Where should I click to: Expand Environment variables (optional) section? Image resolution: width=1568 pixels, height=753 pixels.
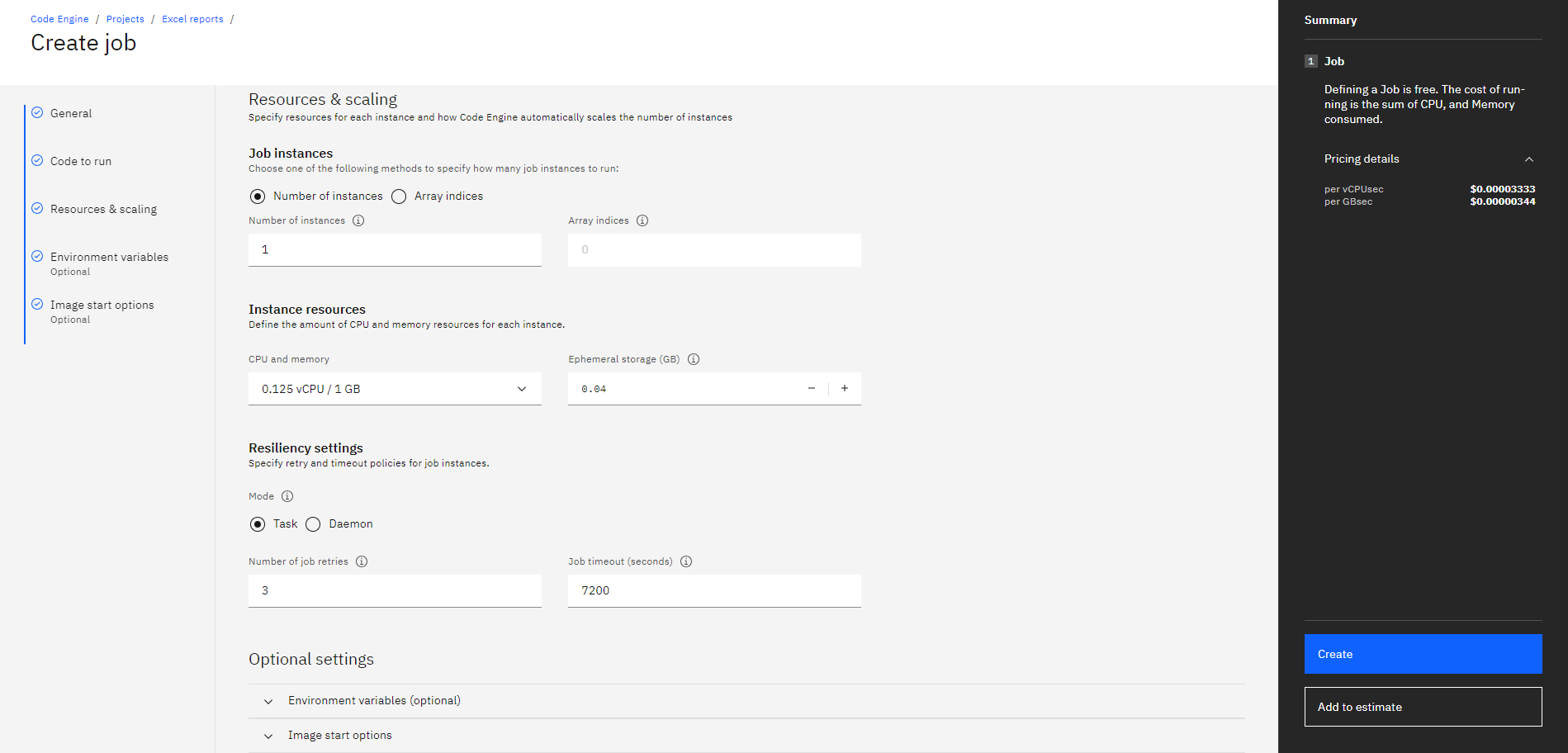pyautogui.click(x=746, y=701)
